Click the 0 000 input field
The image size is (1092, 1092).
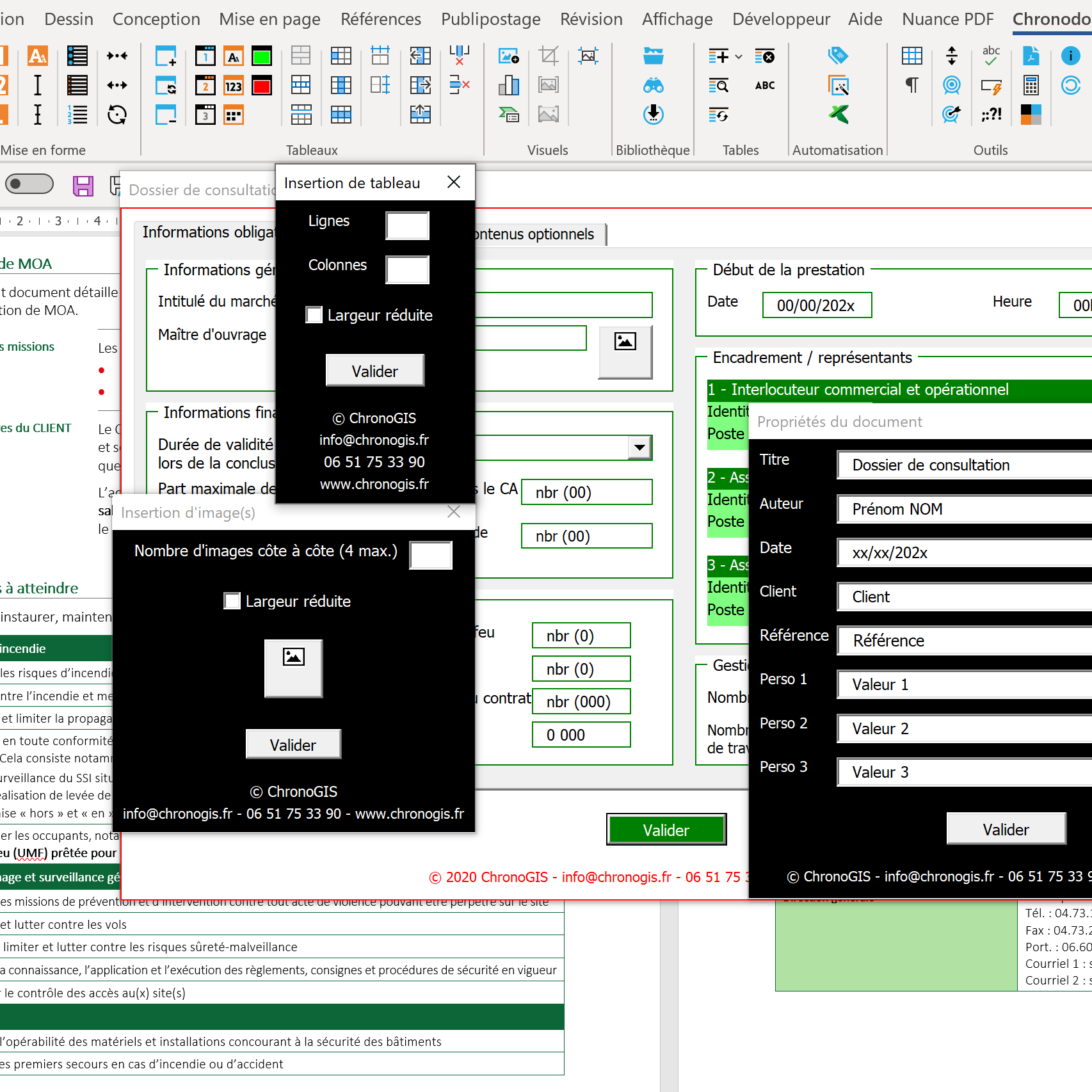pos(581,735)
